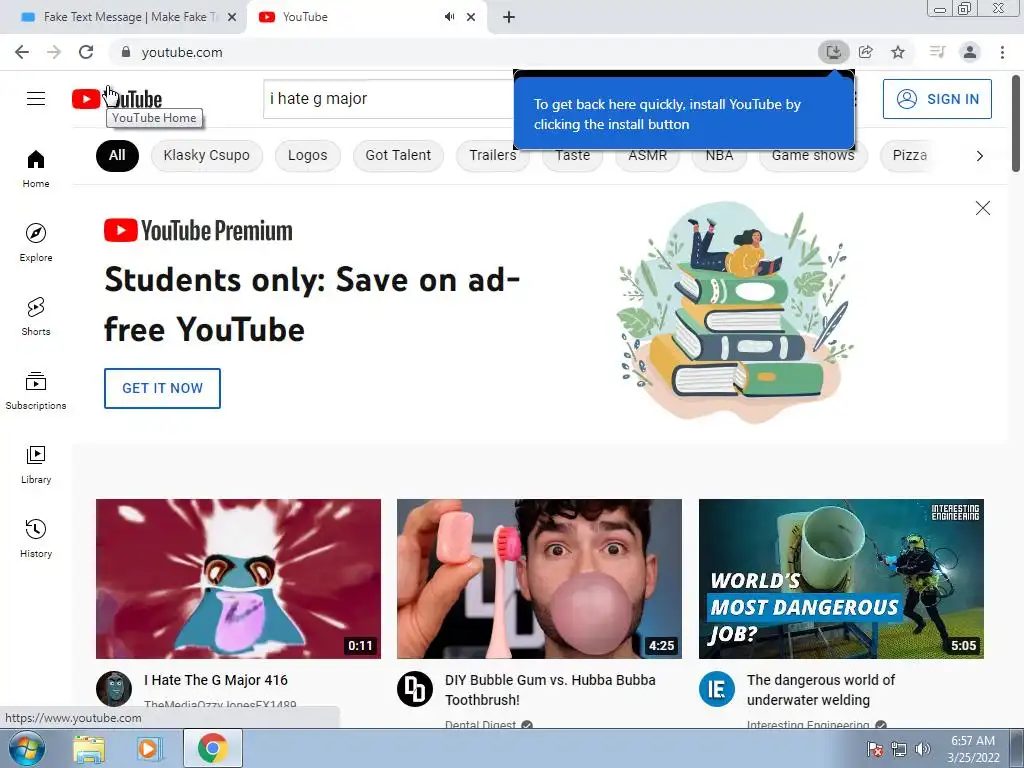Open Chrome's three-dot menu
1024x768 pixels.
1002,52
